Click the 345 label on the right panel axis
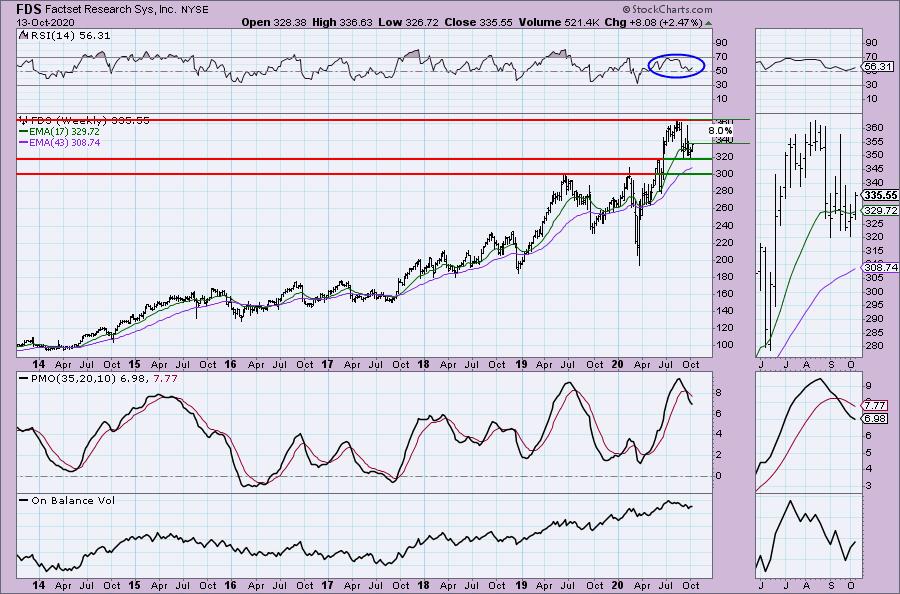900x594 pixels. pyautogui.click(x=874, y=169)
